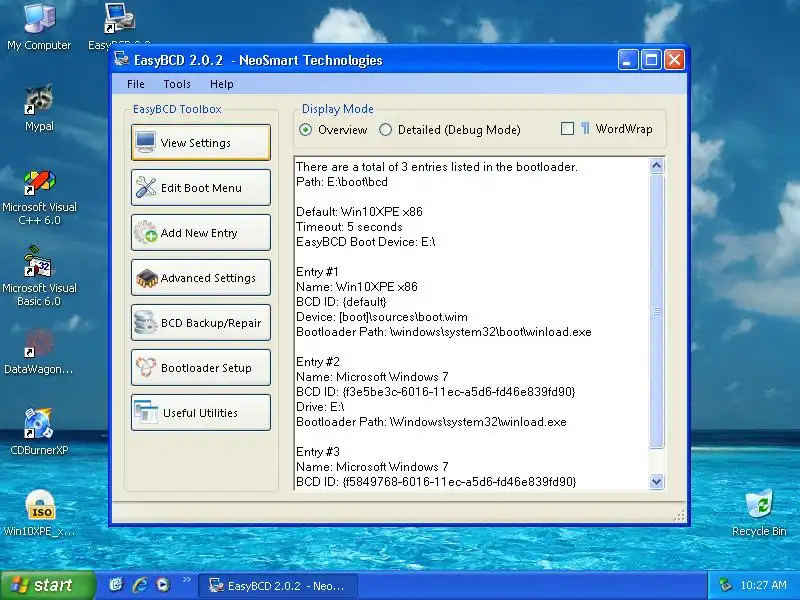Viewport: 800px width, 600px height.
Task: Open Internet Explorer from quick launch
Action: [x=140, y=585]
